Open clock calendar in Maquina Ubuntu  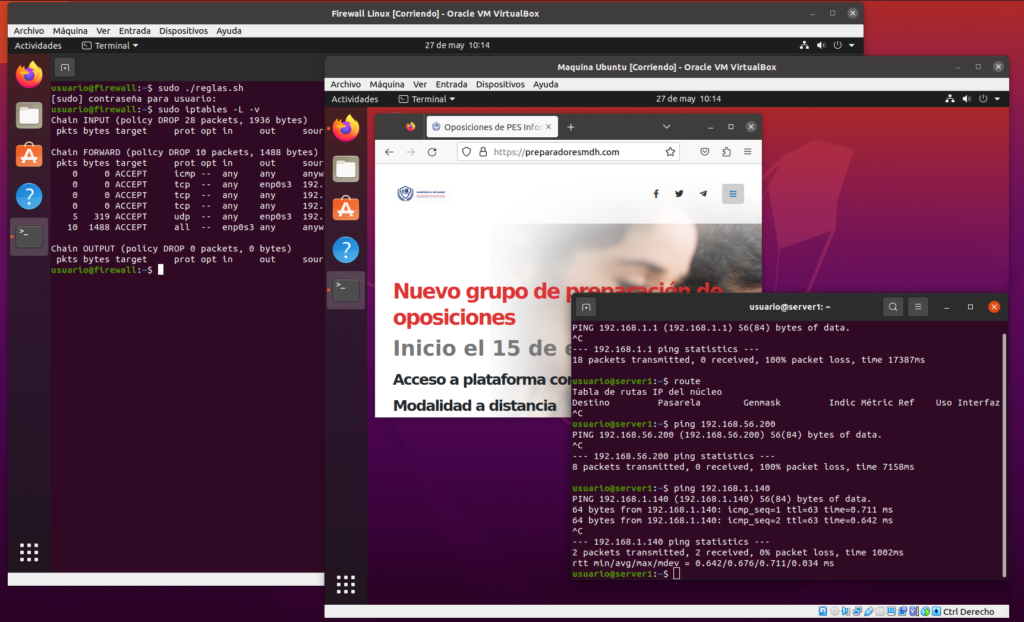click(688, 99)
